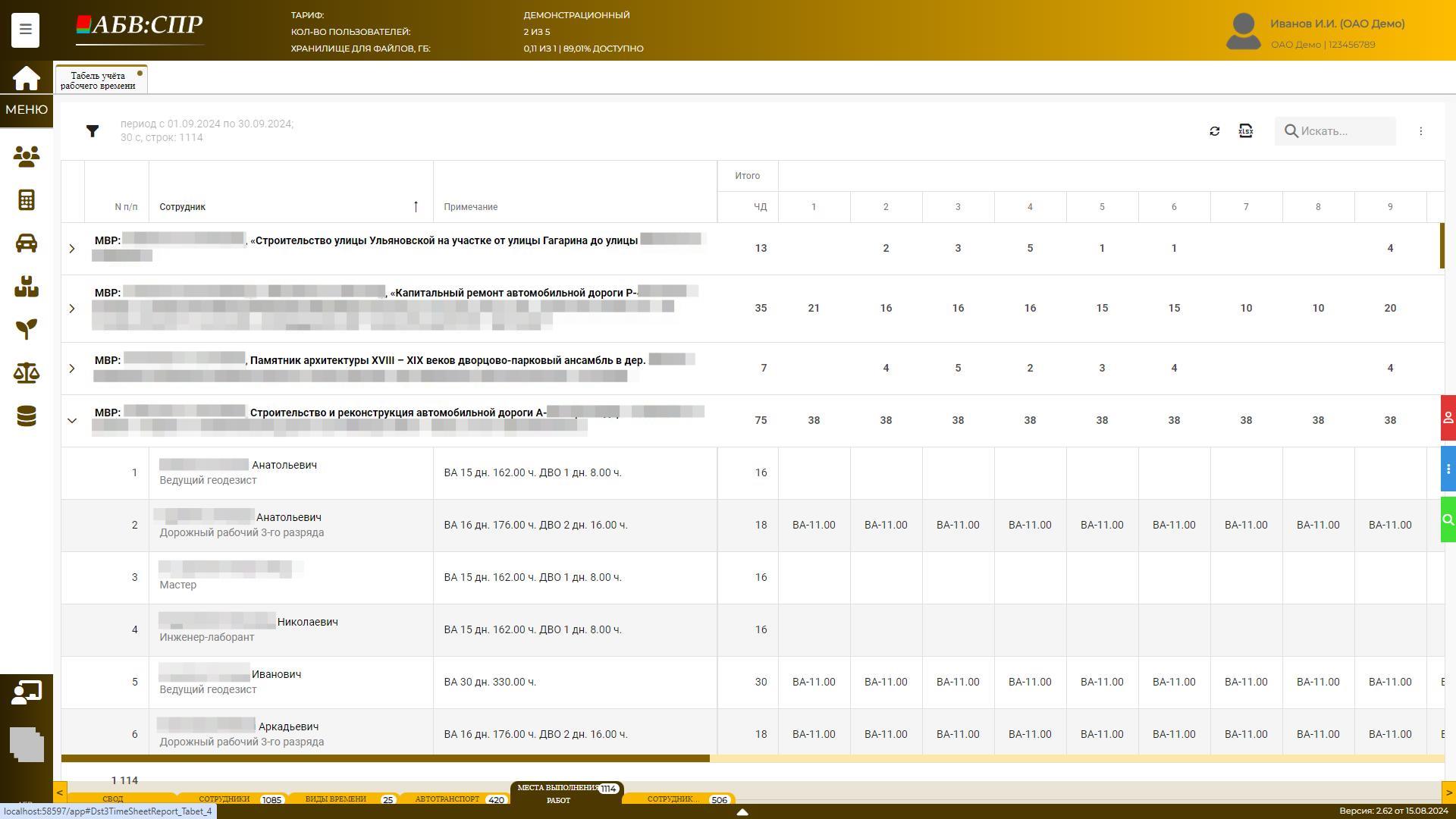Click the user avatar icon
This screenshot has height=819, width=1456.
coord(1244,32)
